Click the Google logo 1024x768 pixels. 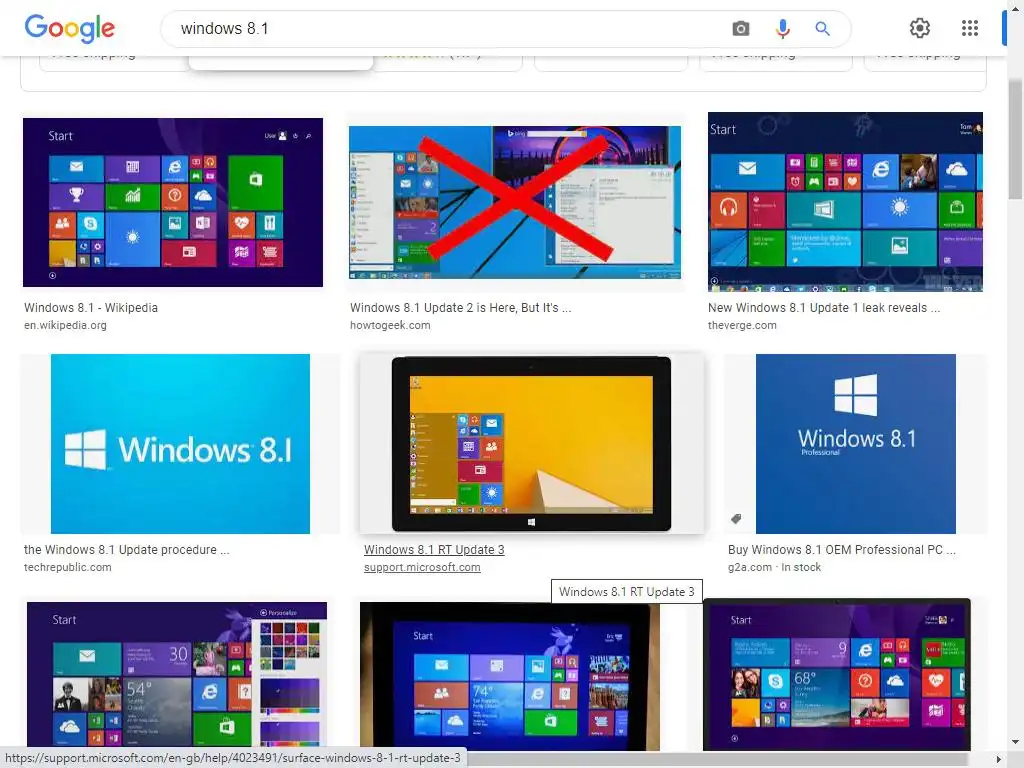click(x=69, y=28)
